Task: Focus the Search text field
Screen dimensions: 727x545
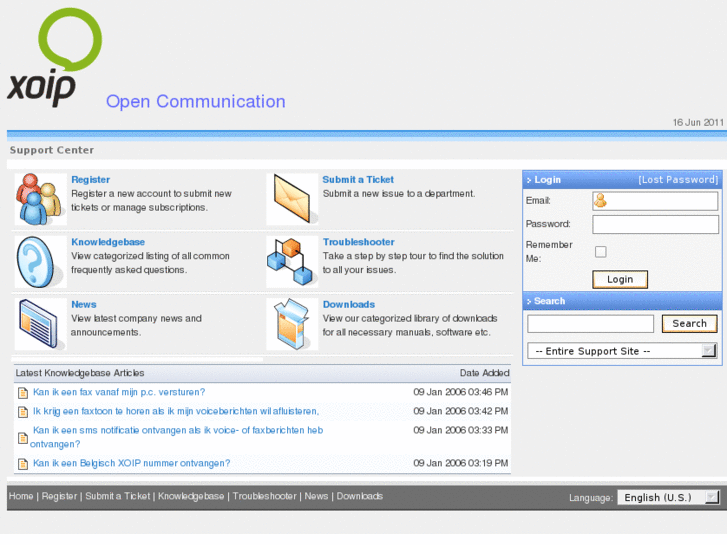Action: (590, 324)
